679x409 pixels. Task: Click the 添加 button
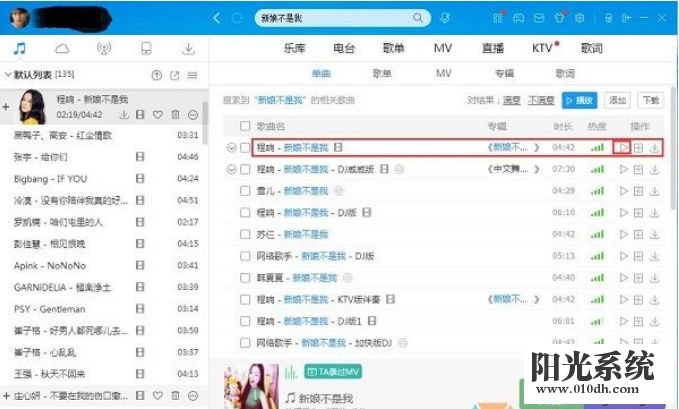(618, 101)
